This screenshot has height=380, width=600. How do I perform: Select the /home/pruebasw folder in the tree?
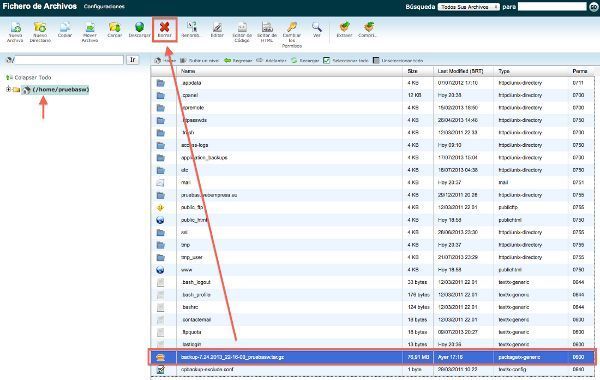coord(60,90)
